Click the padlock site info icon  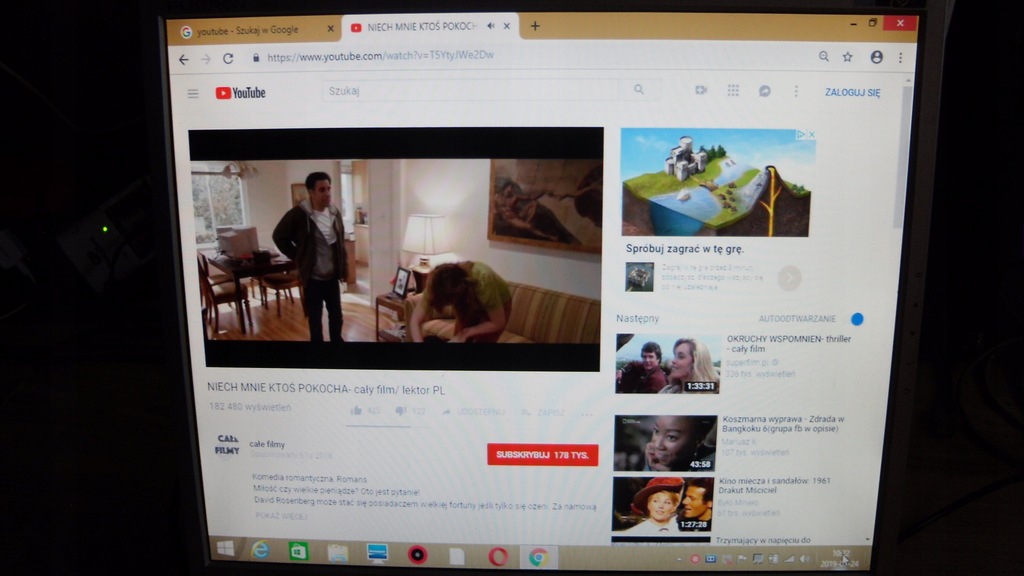pyautogui.click(x=256, y=57)
